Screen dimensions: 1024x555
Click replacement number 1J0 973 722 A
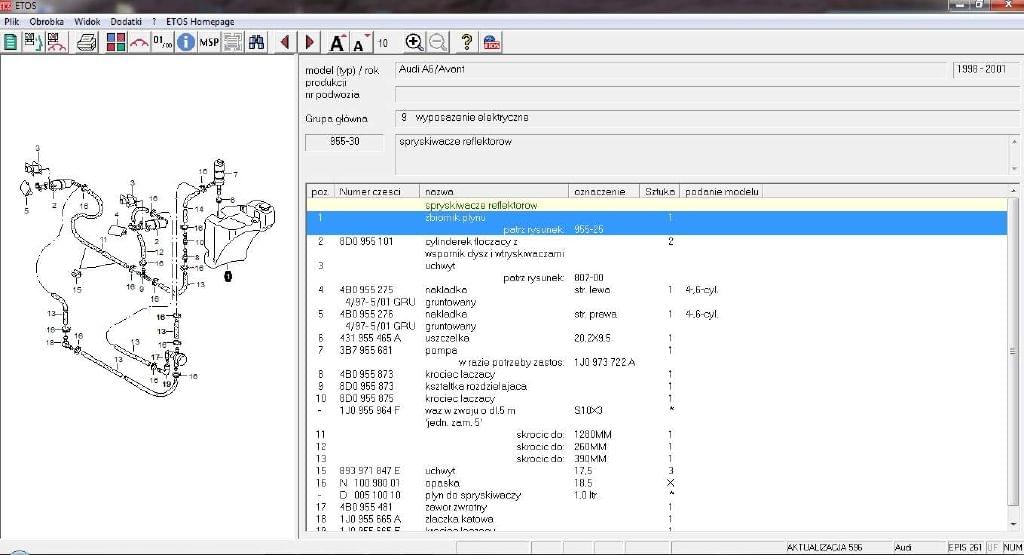[604, 362]
